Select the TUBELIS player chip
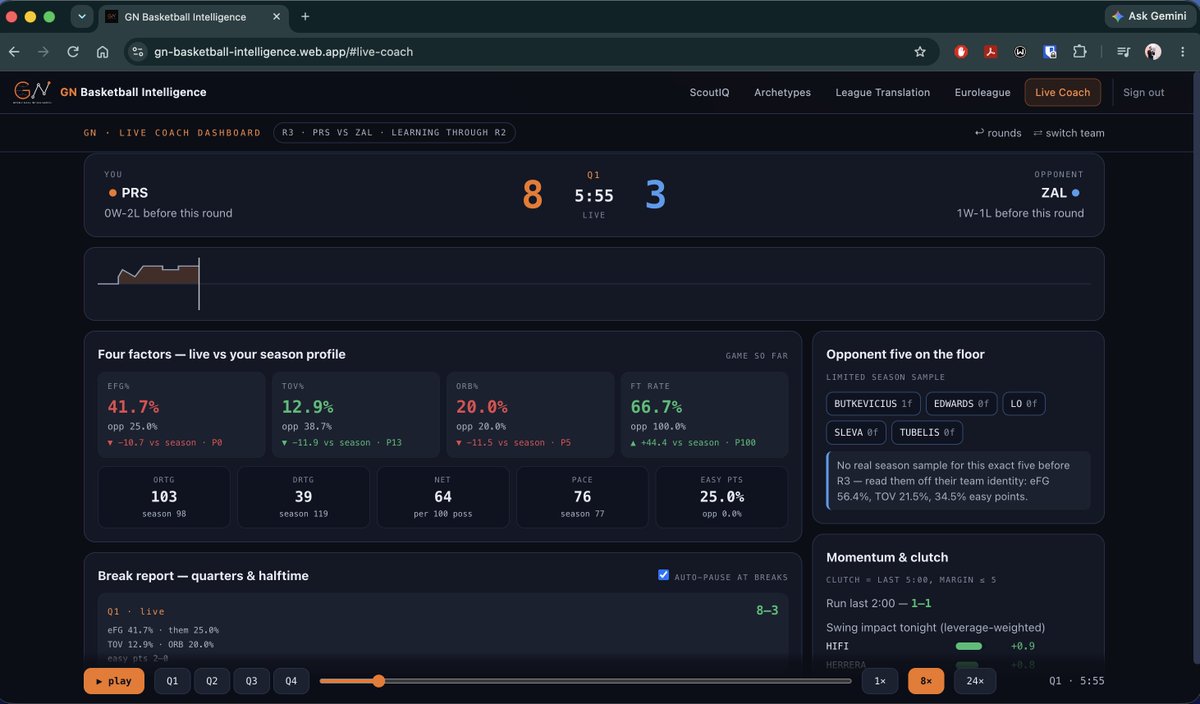This screenshot has height=704, width=1200. click(x=927, y=433)
